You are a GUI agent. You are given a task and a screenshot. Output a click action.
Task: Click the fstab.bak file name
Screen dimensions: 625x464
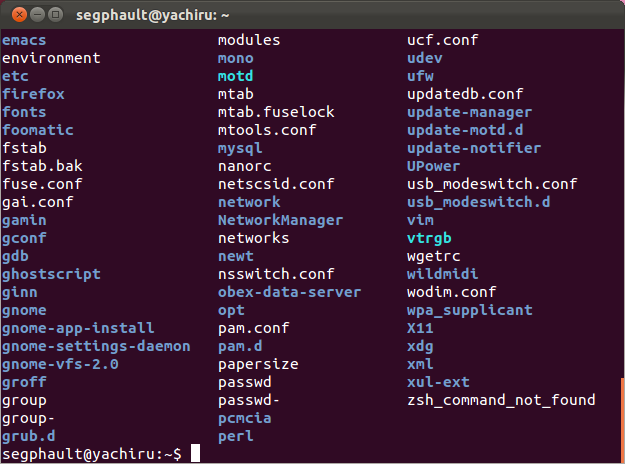coord(42,166)
